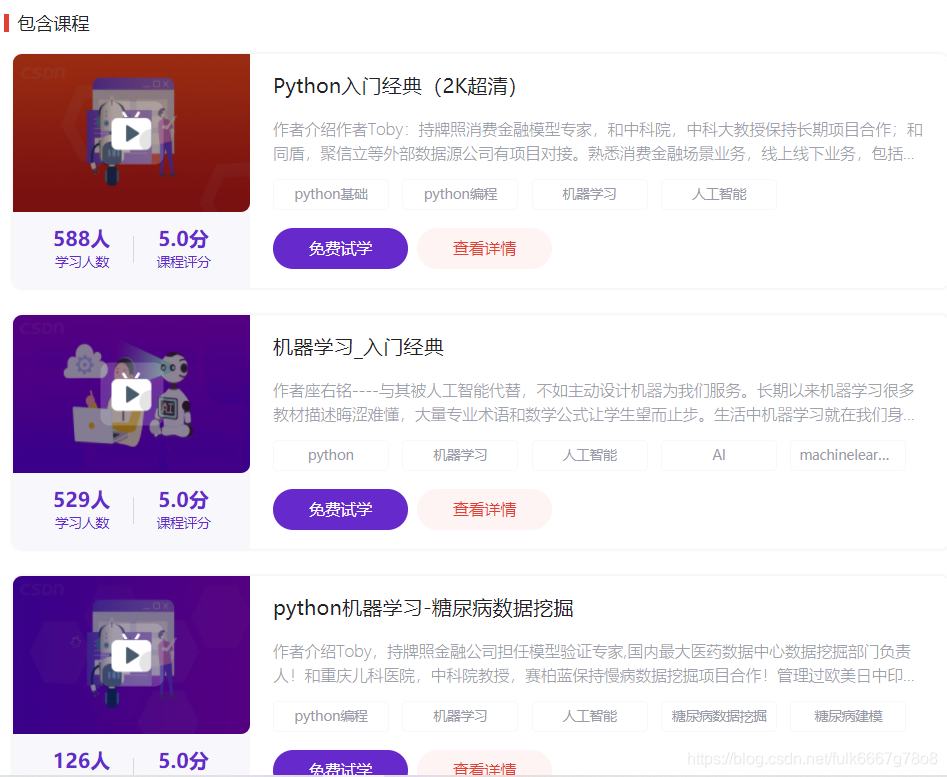Click the play icon on Python入门经典 thumbnail

[131, 133]
